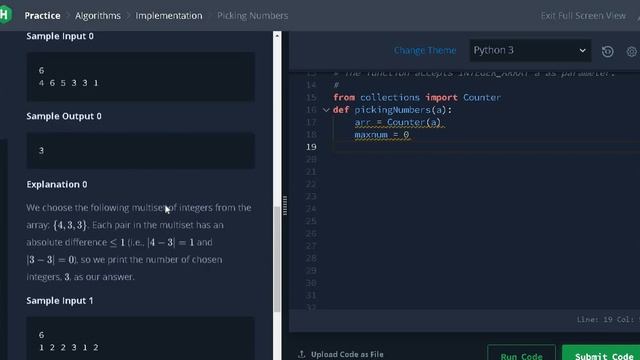Click the problem panel scrollbar thumb

click(277, 259)
